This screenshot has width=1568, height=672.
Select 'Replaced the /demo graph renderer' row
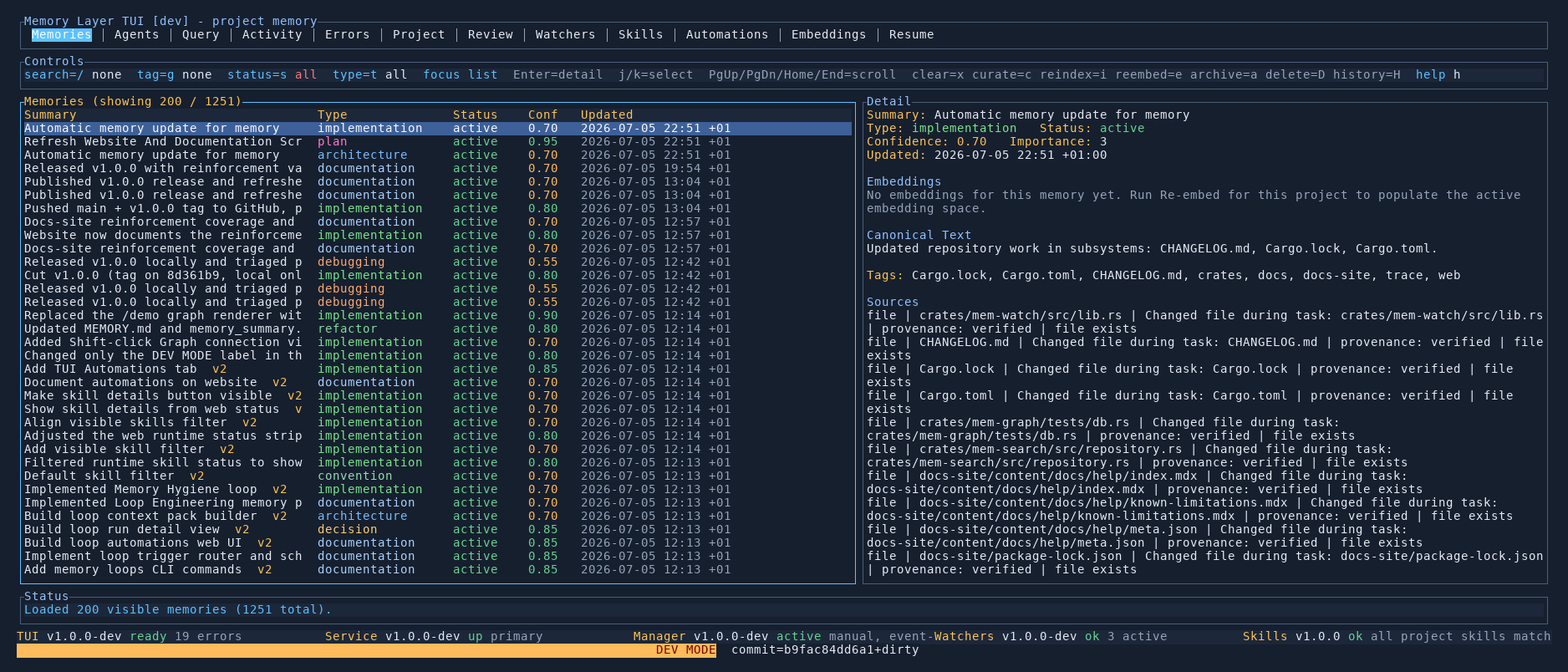click(x=437, y=315)
